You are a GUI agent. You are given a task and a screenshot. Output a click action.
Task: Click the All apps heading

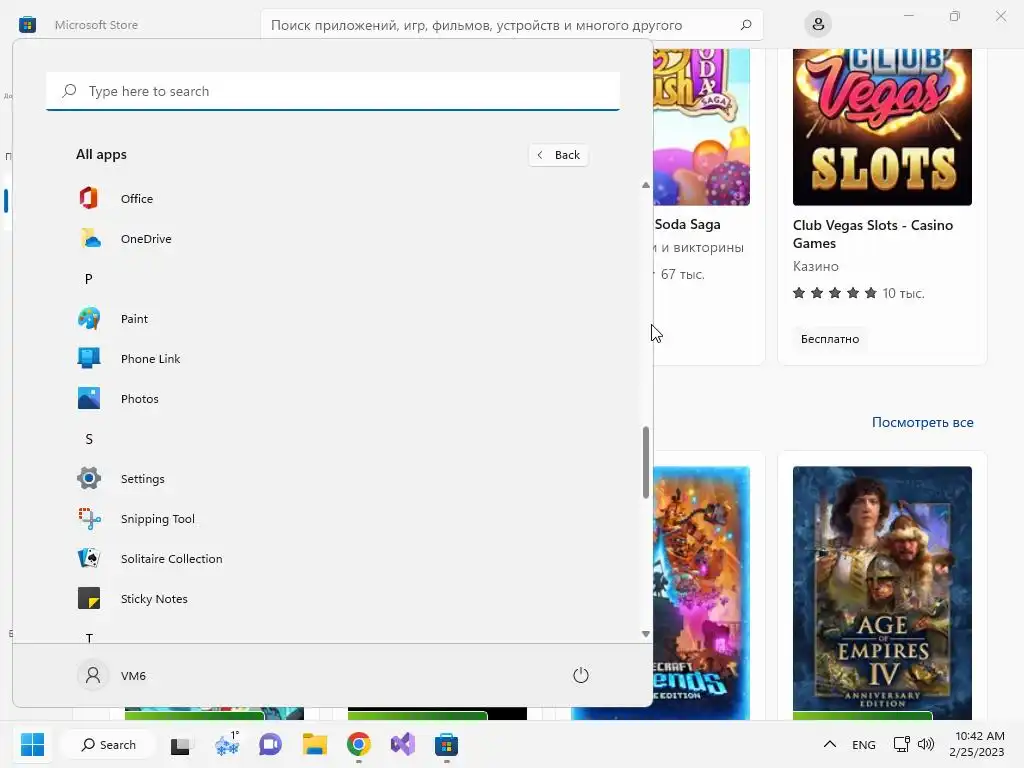coord(101,155)
